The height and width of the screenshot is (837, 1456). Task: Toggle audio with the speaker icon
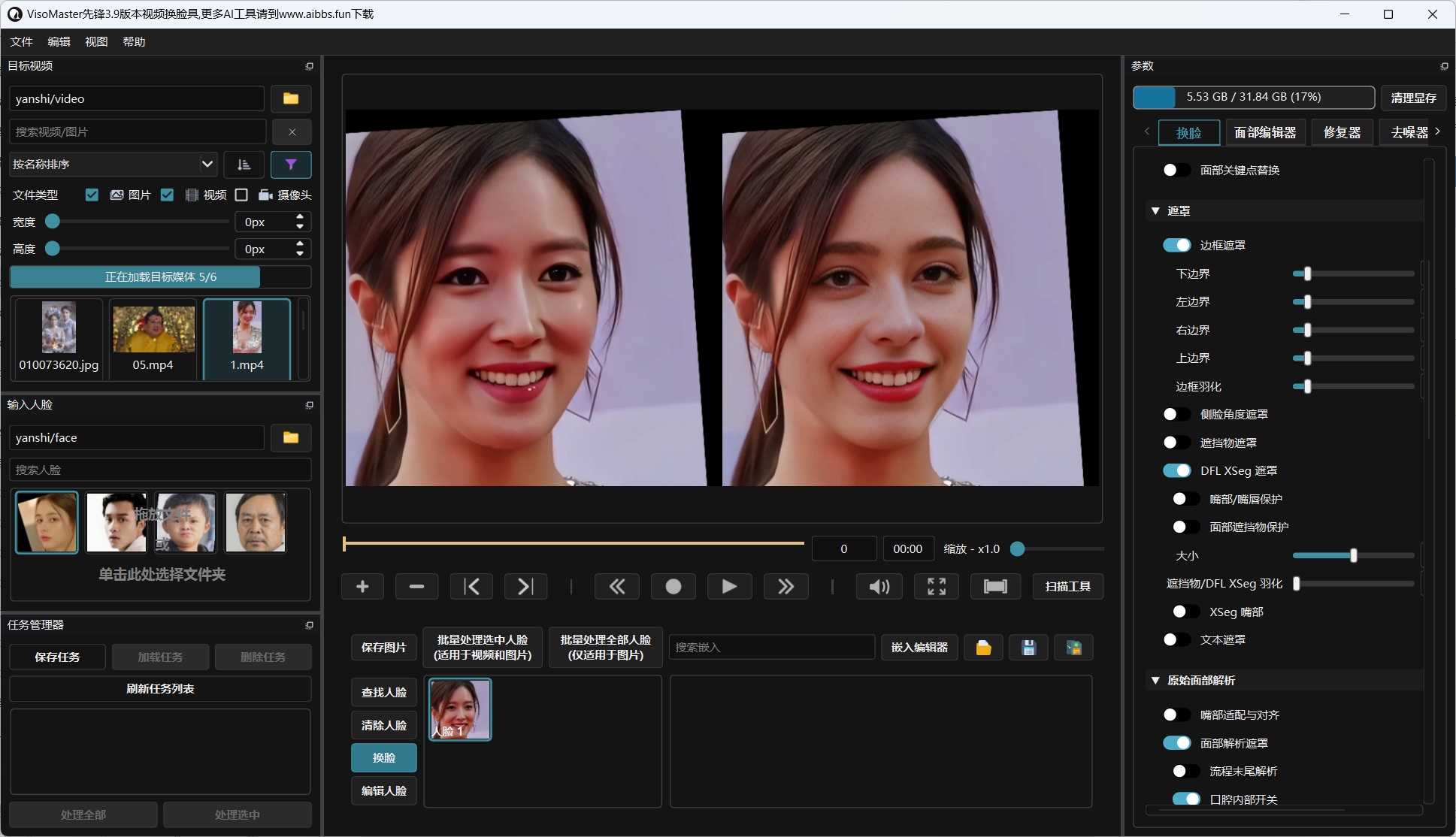[x=879, y=586]
